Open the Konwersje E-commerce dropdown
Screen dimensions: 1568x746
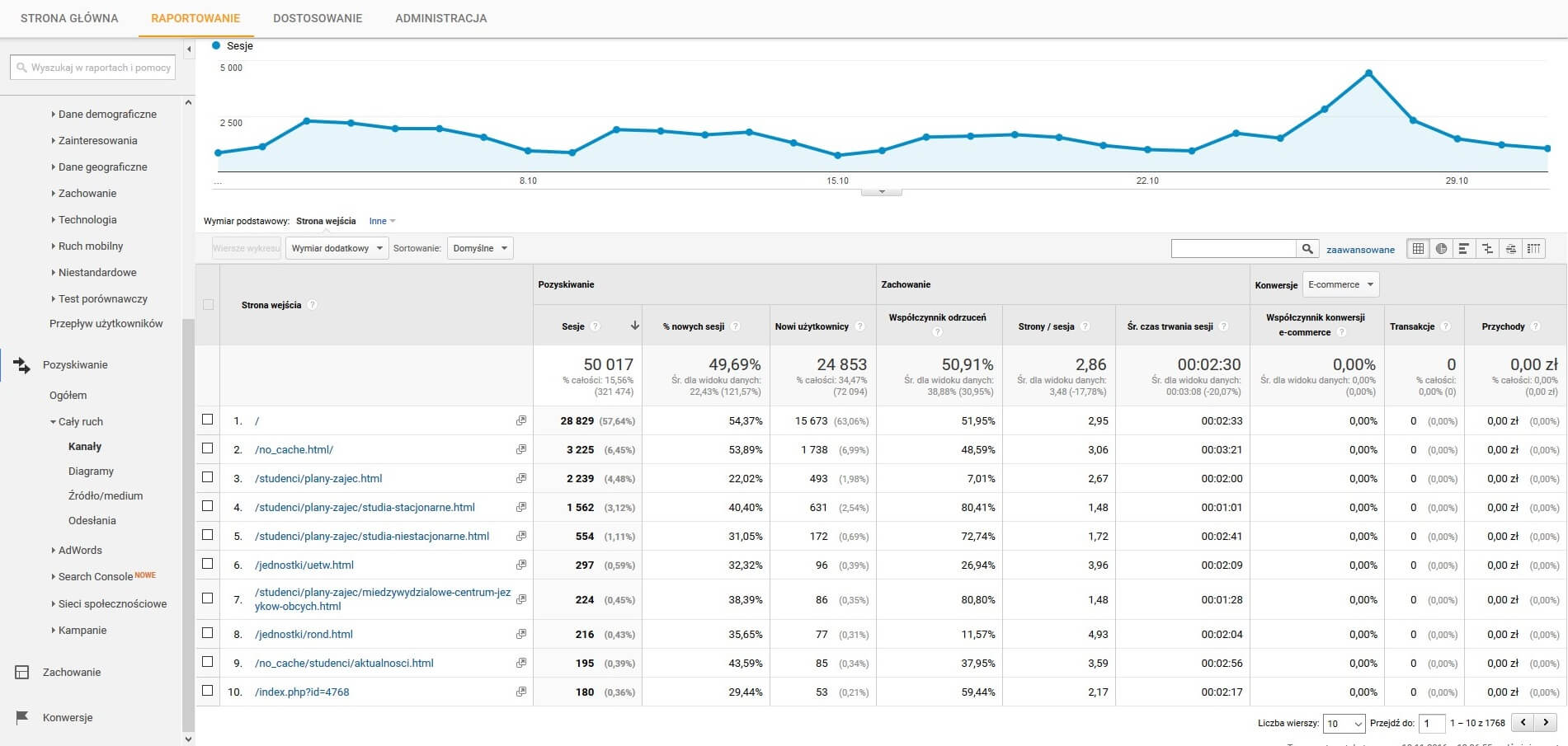(1341, 284)
